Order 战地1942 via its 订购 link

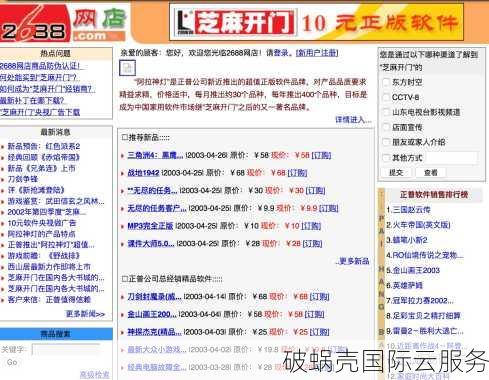pos(297,173)
